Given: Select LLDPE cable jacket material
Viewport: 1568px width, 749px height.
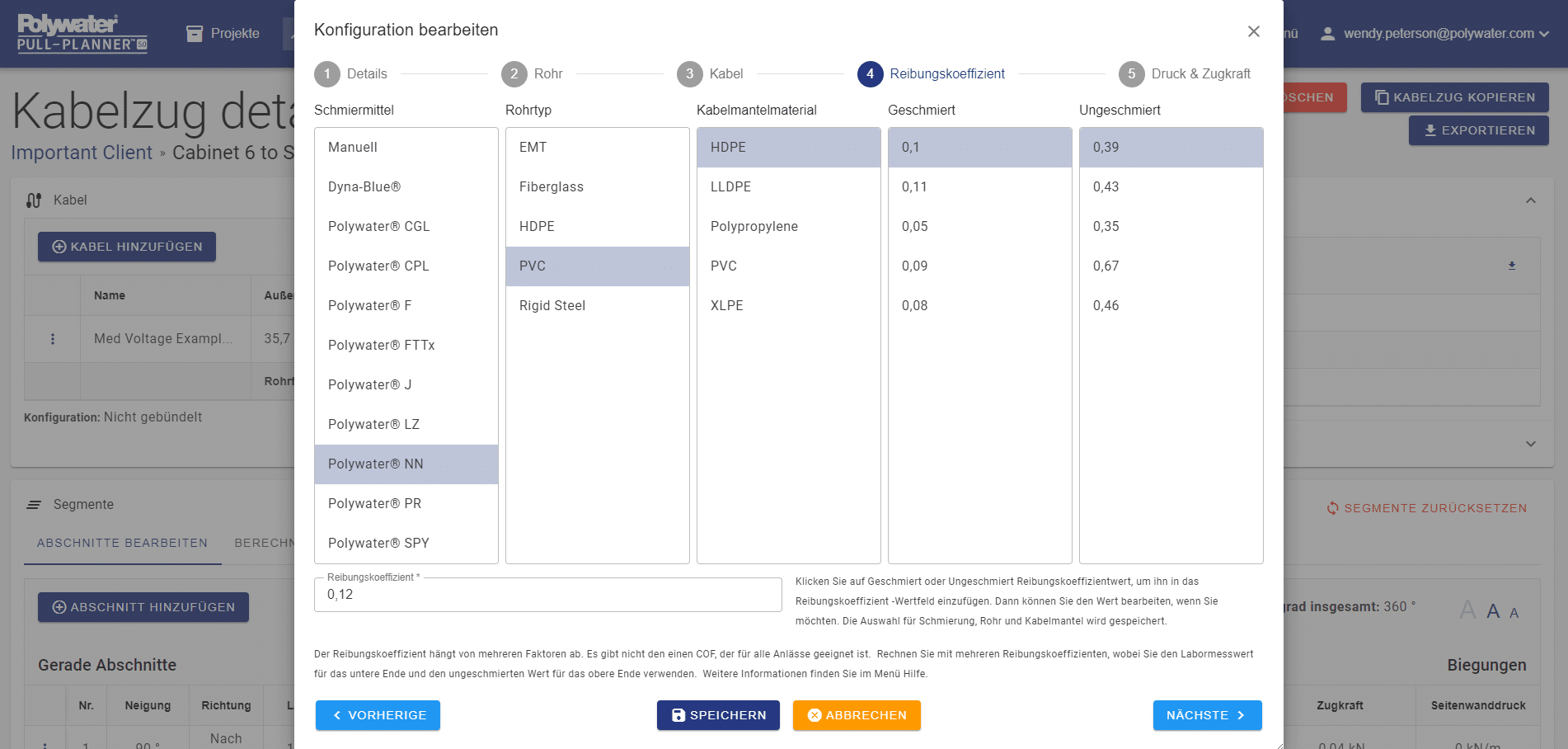Looking at the screenshot, I should (789, 187).
